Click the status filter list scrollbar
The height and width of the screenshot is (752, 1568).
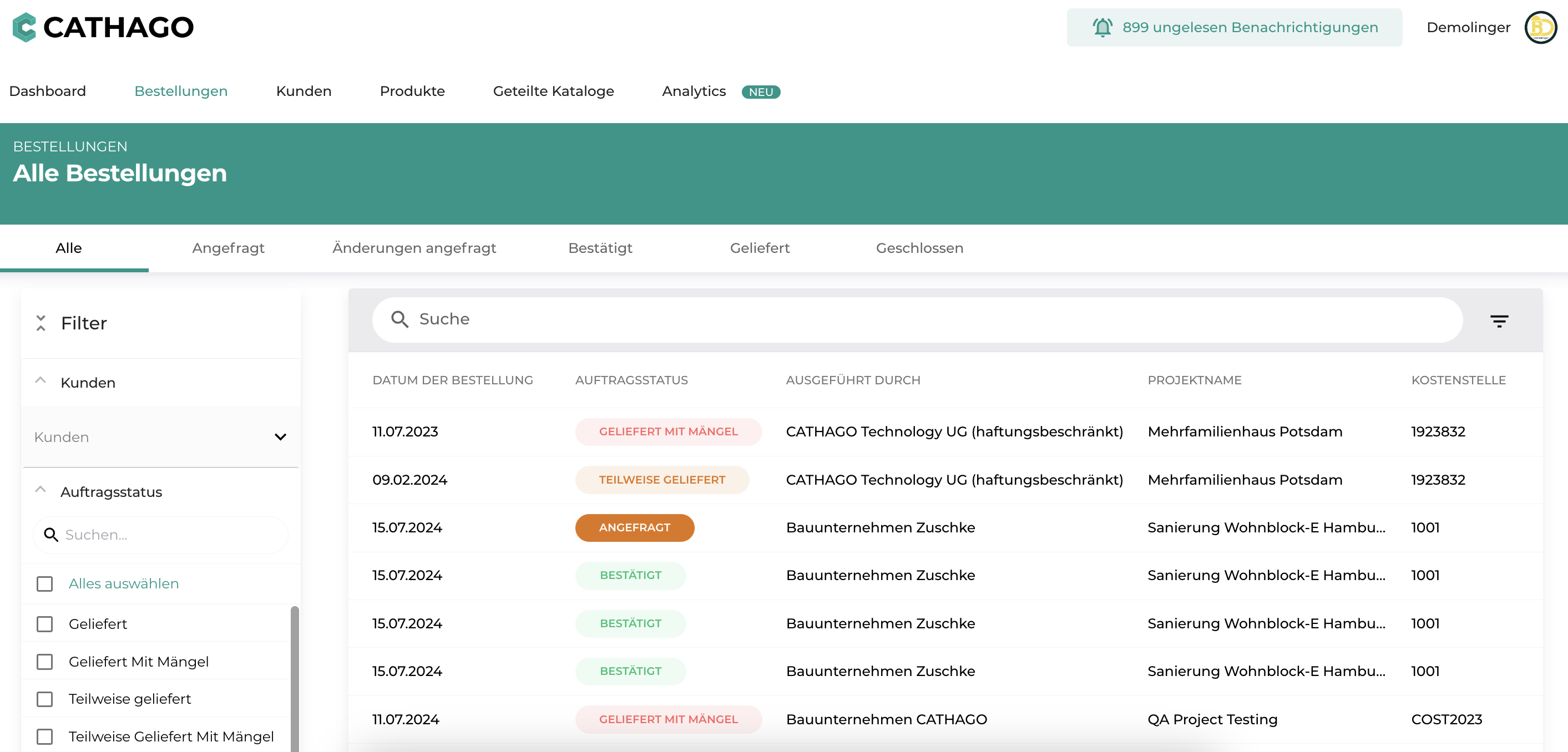(x=295, y=678)
